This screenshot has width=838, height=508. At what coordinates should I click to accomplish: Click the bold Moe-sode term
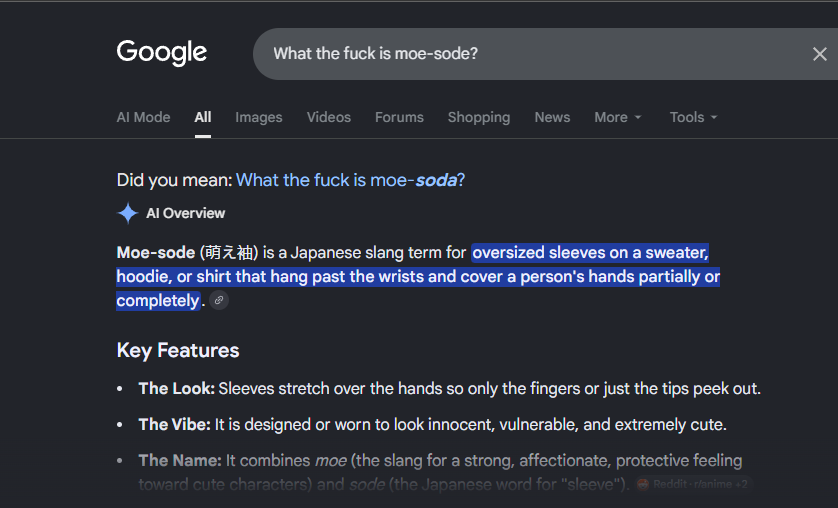[x=156, y=252]
